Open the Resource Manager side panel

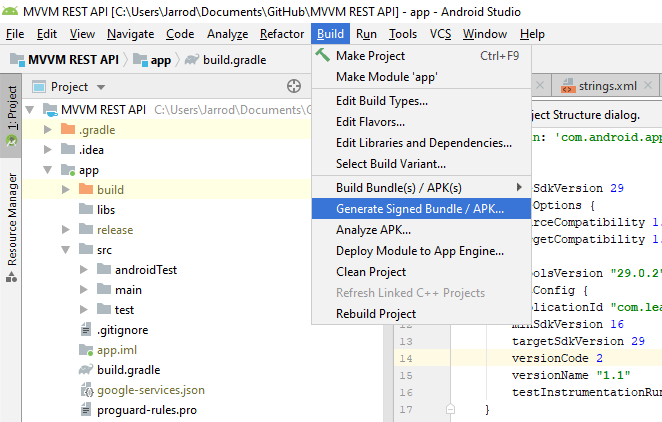coord(12,227)
